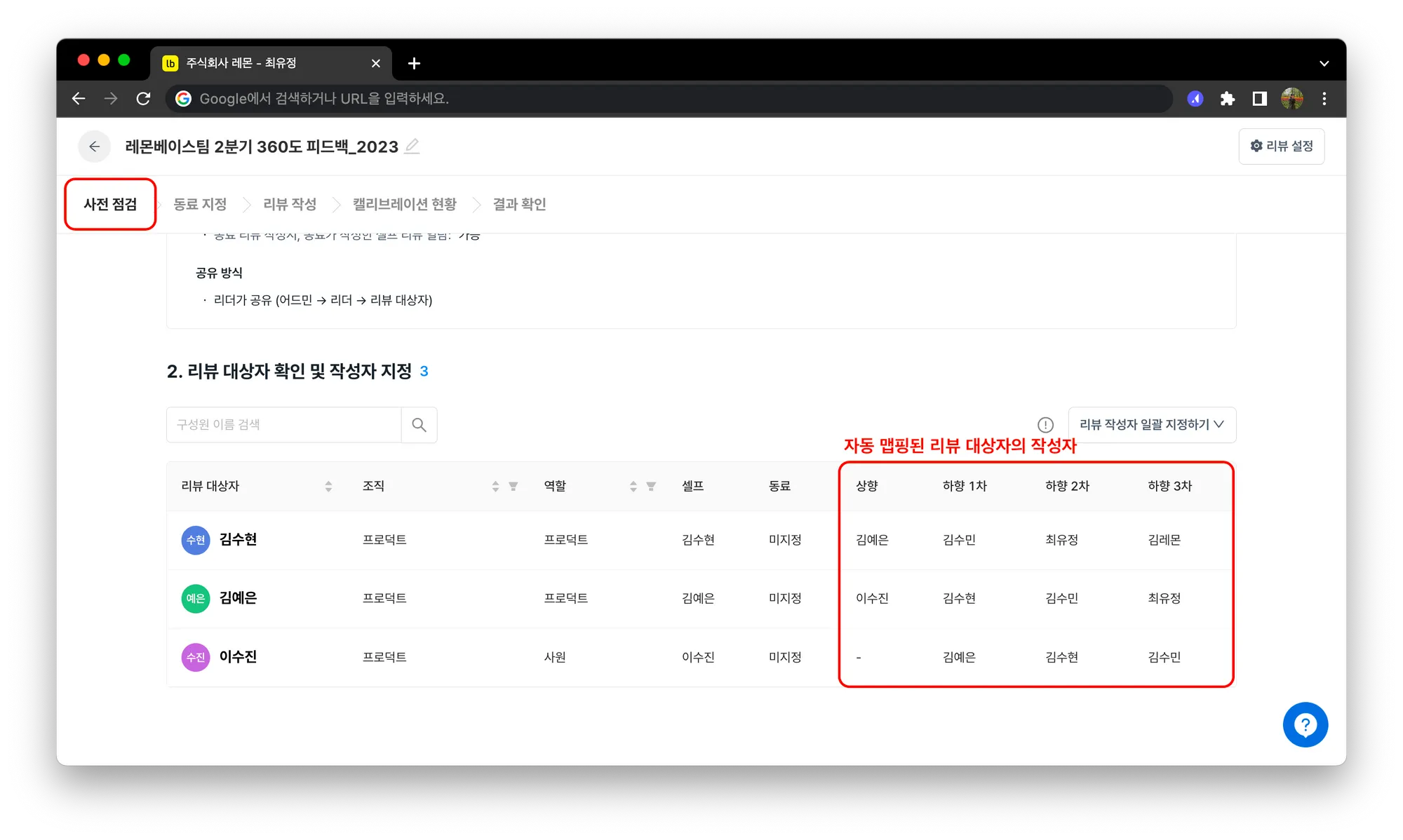Image resolution: width=1403 pixels, height=840 pixels.
Task: Open 리뷰 설정 settings button
Action: pyautogui.click(x=1281, y=146)
